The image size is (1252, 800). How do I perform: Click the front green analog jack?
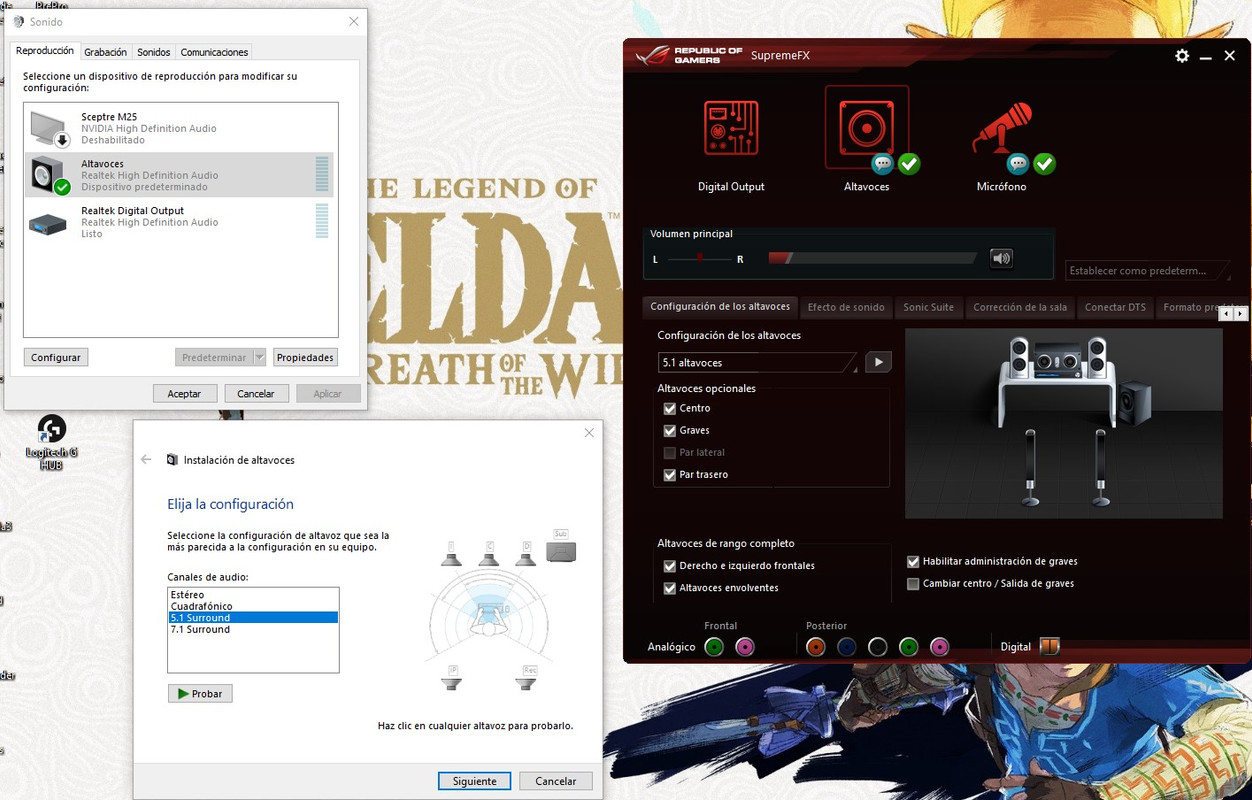[714, 647]
